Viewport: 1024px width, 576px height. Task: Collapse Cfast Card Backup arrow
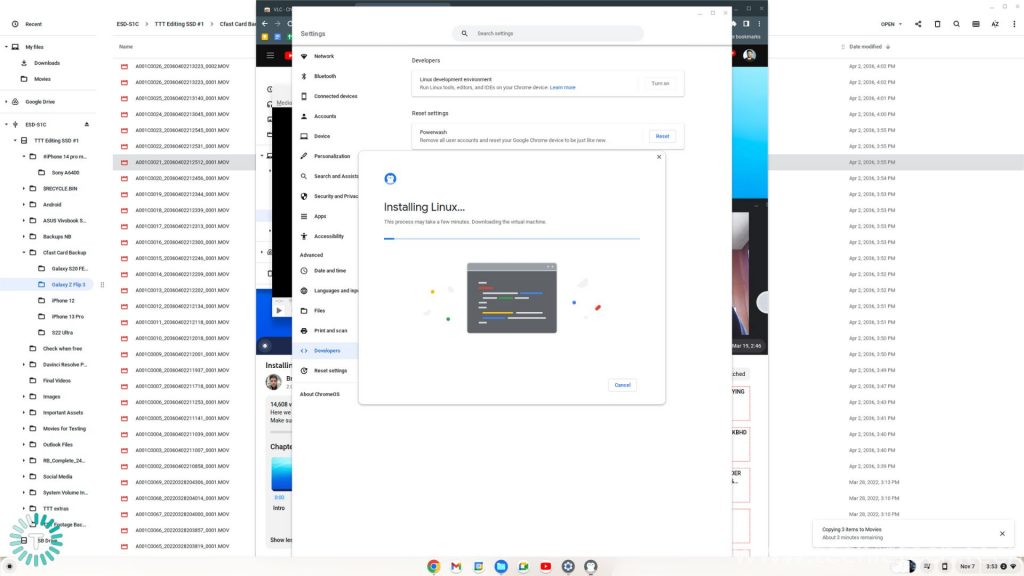pos(24,253)
